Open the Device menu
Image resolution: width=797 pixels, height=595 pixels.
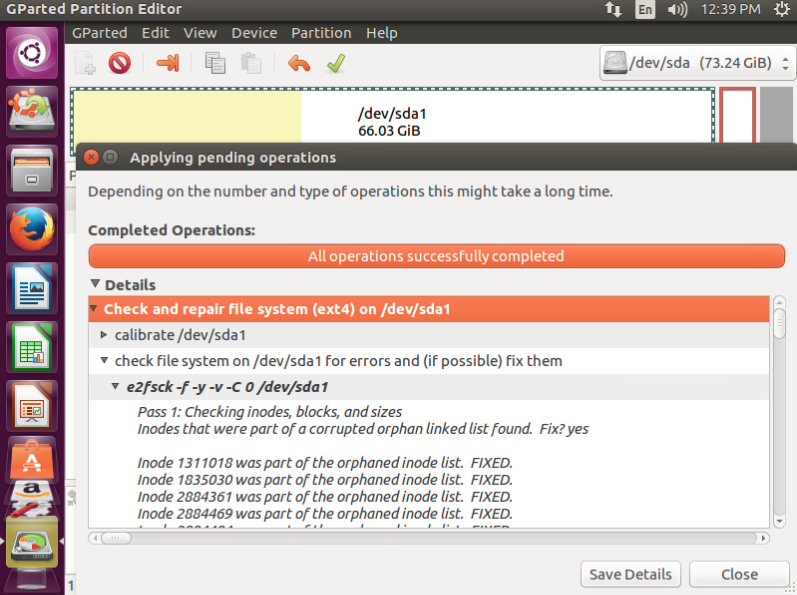point(254,33)
